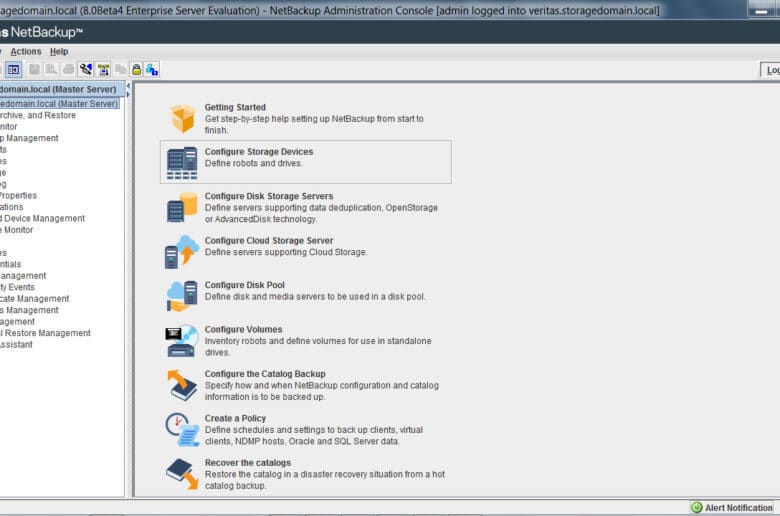Click the grayed-out save toolbar icon

coord(34,70)
